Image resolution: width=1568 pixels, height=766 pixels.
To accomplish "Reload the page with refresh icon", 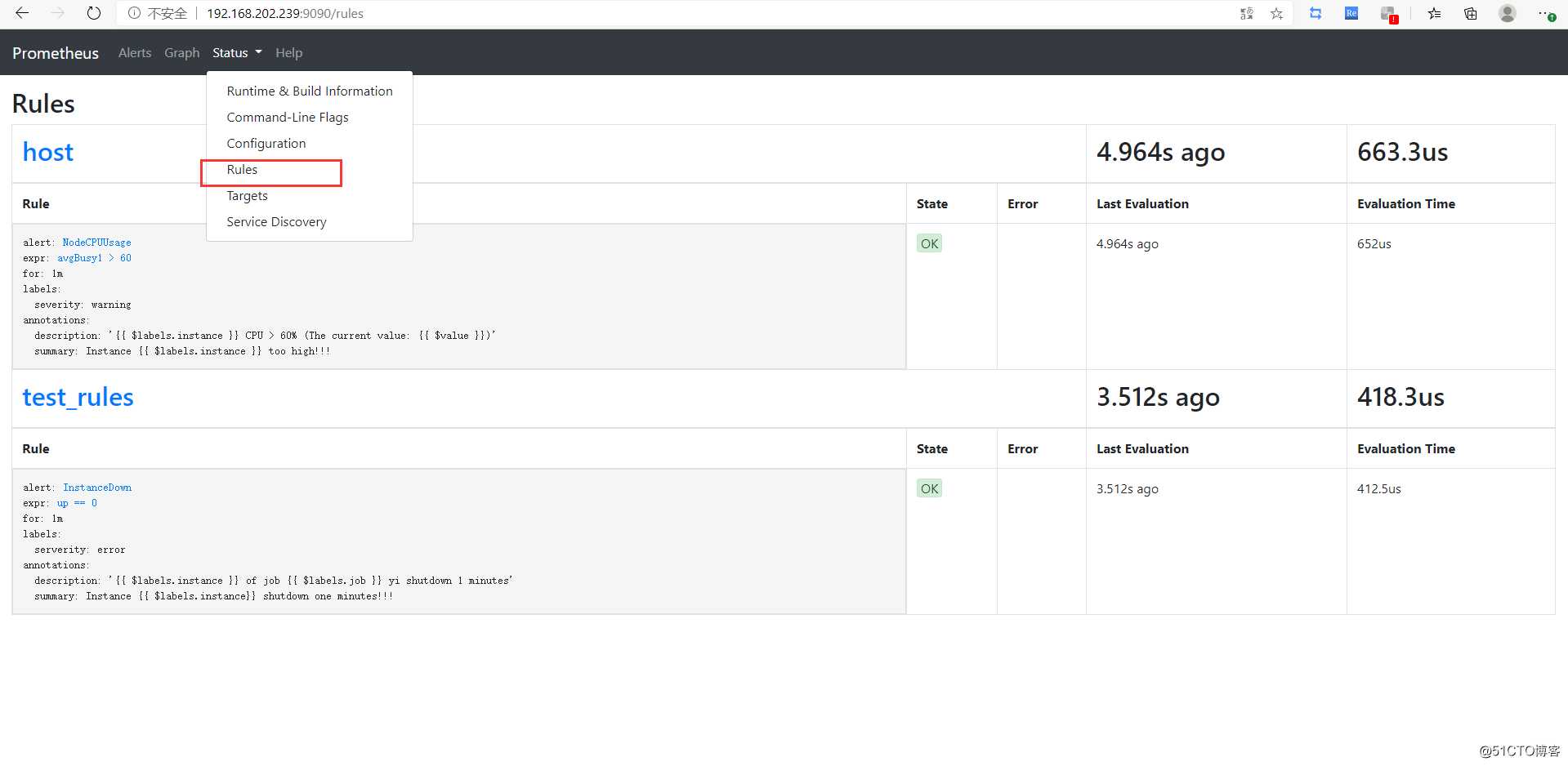I will tap(94, 13).
